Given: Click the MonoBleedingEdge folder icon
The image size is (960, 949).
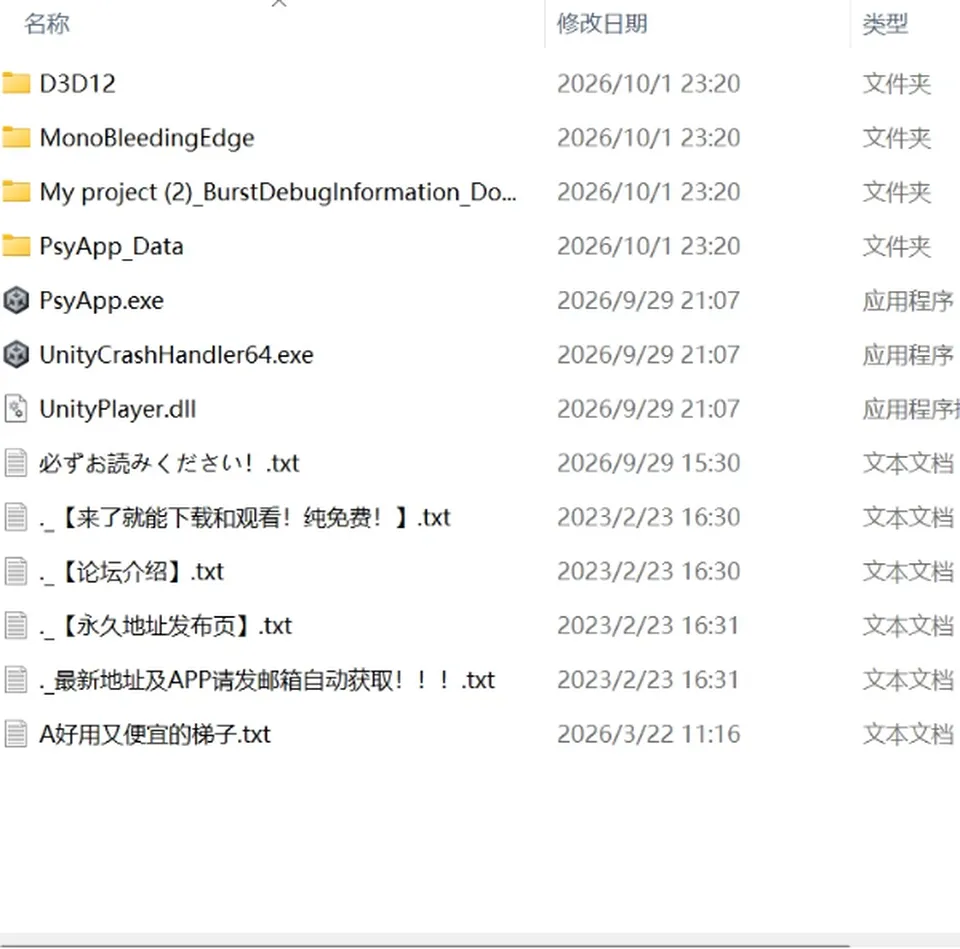Looking at the screenshot, I should (x=16, y=137).
